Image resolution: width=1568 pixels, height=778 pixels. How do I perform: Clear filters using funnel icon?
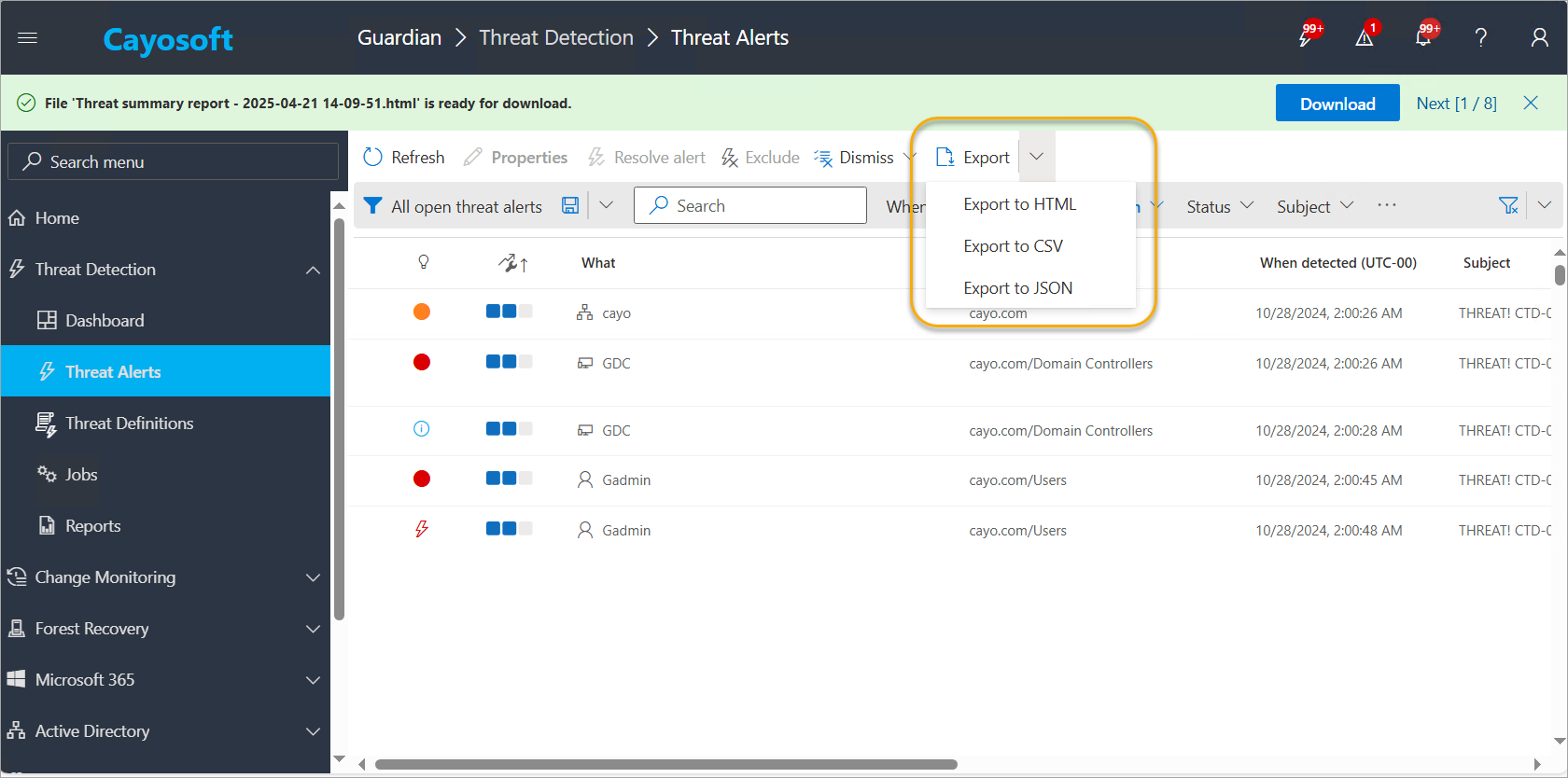coord(1508,205)
